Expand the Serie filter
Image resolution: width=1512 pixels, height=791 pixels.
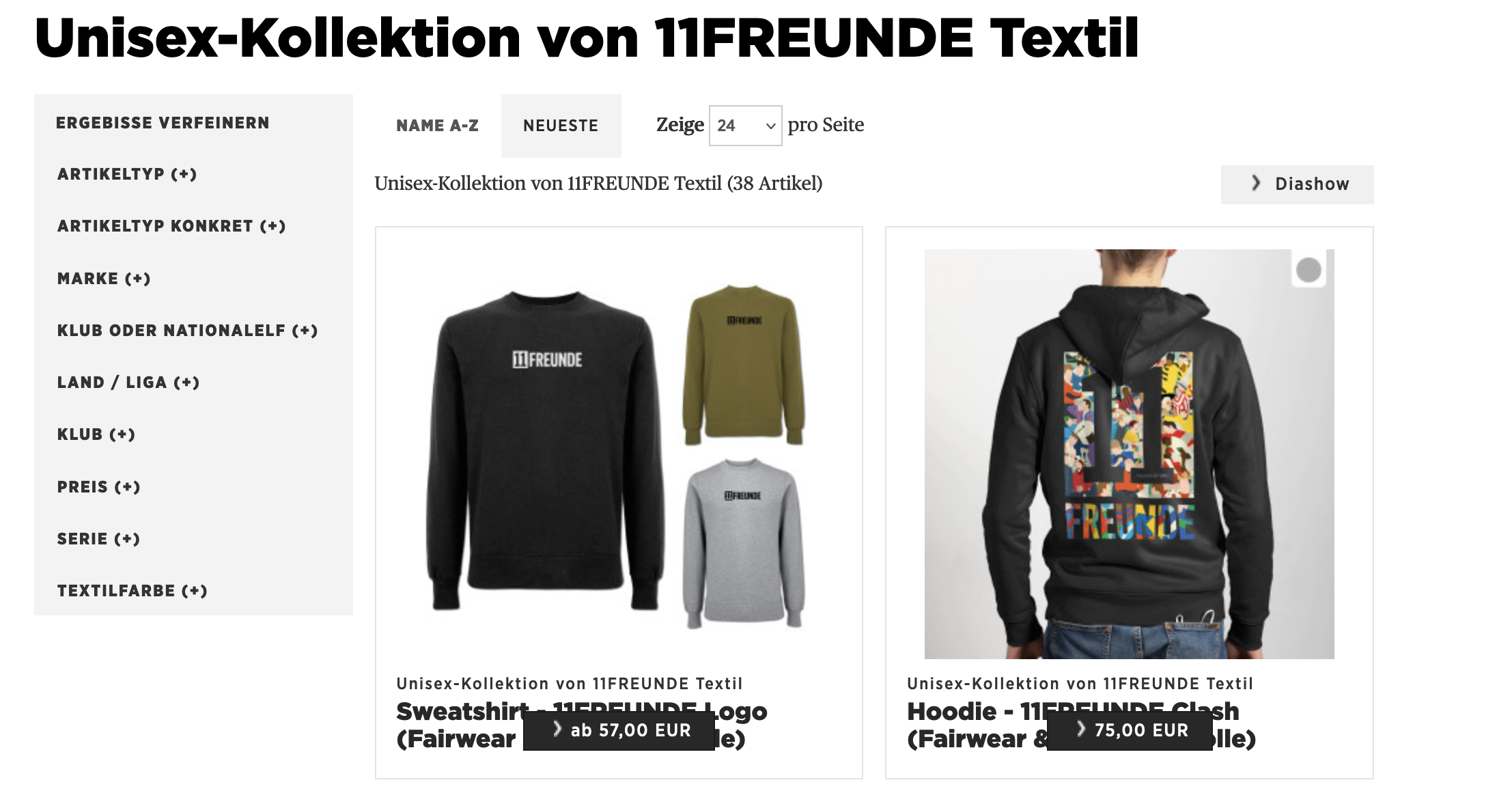point(99,539)
